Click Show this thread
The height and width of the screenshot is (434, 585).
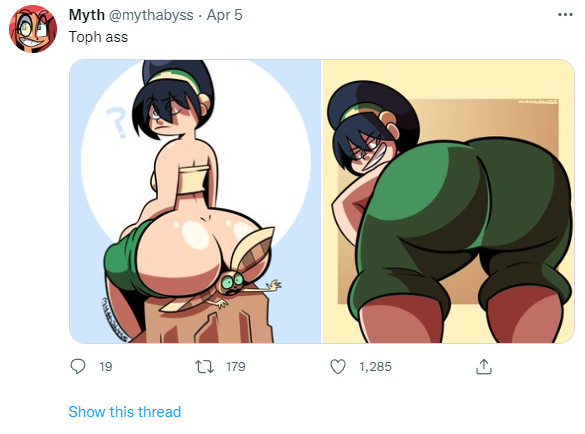coord(125,412)
